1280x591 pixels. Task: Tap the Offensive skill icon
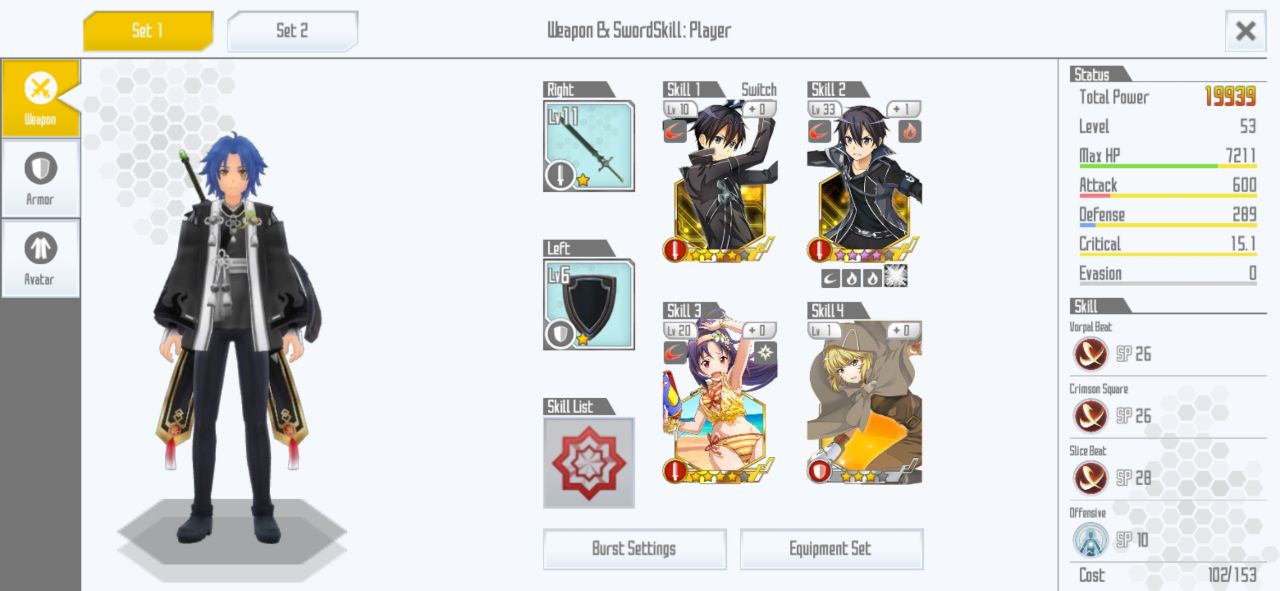[x=1090, y=540]
